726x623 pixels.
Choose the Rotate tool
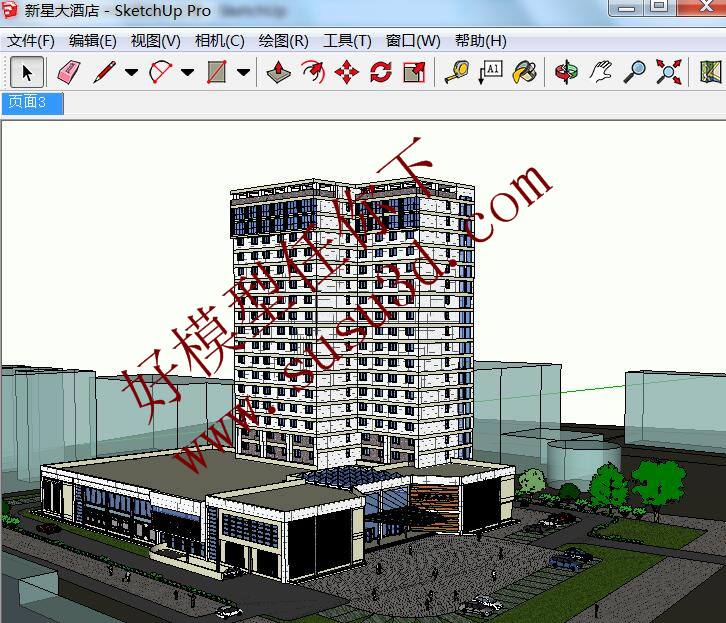(x=381, y=72)
